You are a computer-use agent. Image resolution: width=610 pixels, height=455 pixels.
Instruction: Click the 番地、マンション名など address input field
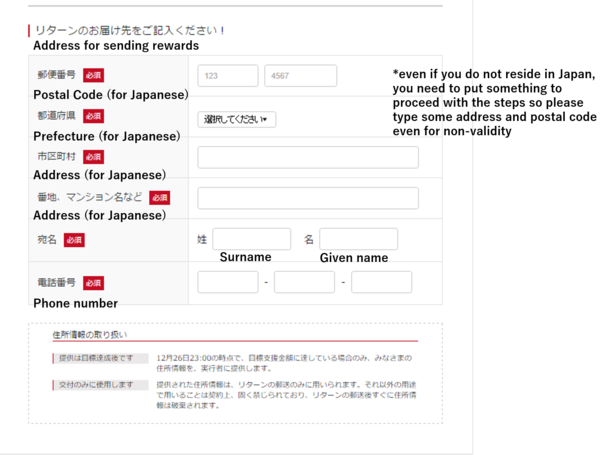pyautogui.click(x=308, y=198)
